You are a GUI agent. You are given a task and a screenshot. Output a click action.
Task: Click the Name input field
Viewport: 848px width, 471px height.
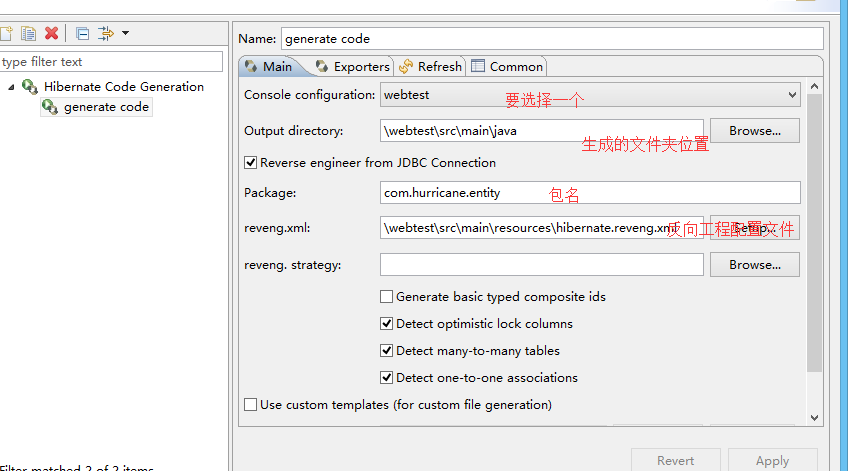552,39
